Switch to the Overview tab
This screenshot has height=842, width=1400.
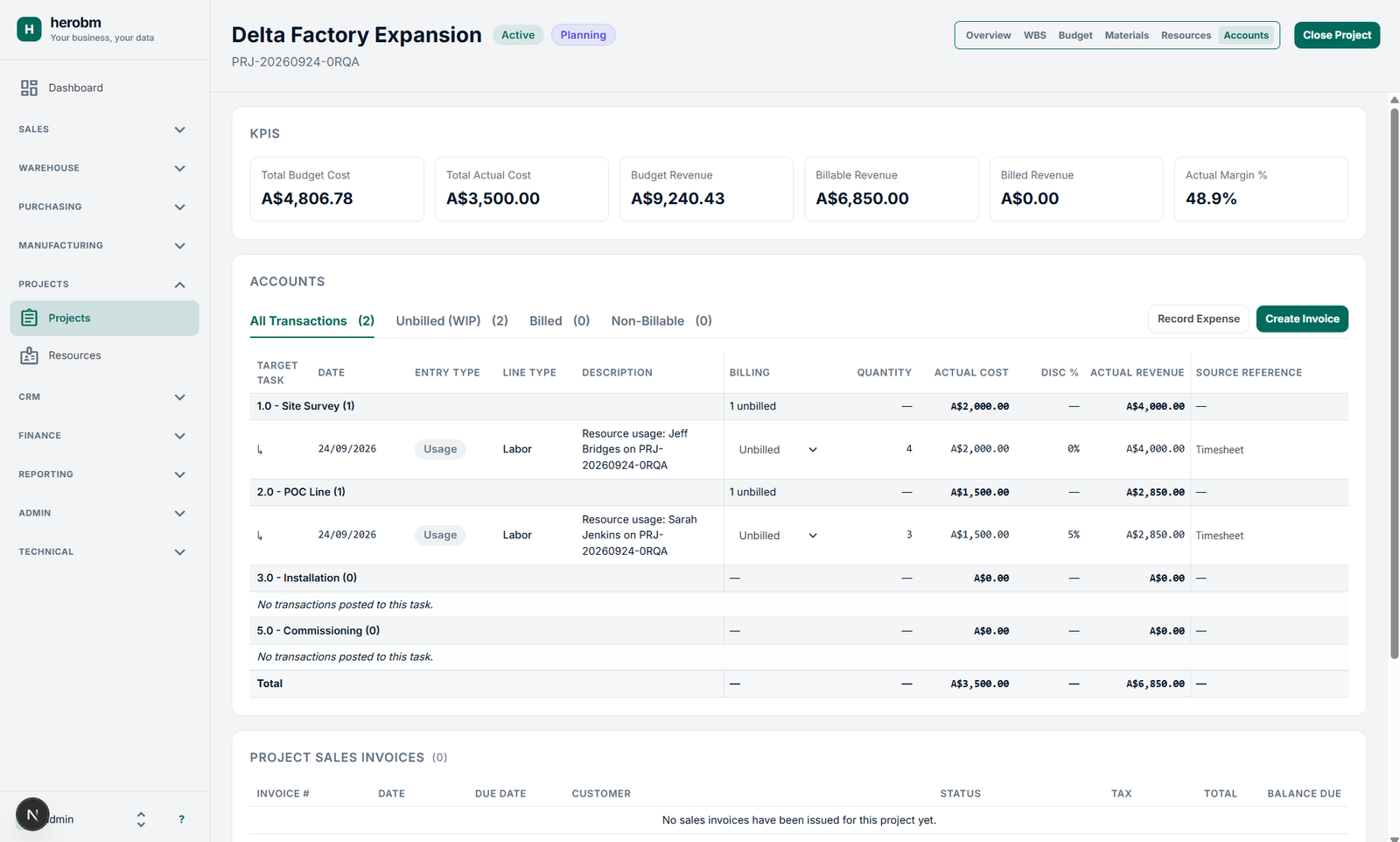[988, 35]
